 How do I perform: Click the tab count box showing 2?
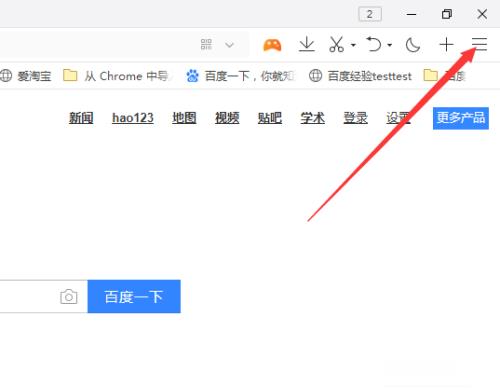[x=370, y=14]
